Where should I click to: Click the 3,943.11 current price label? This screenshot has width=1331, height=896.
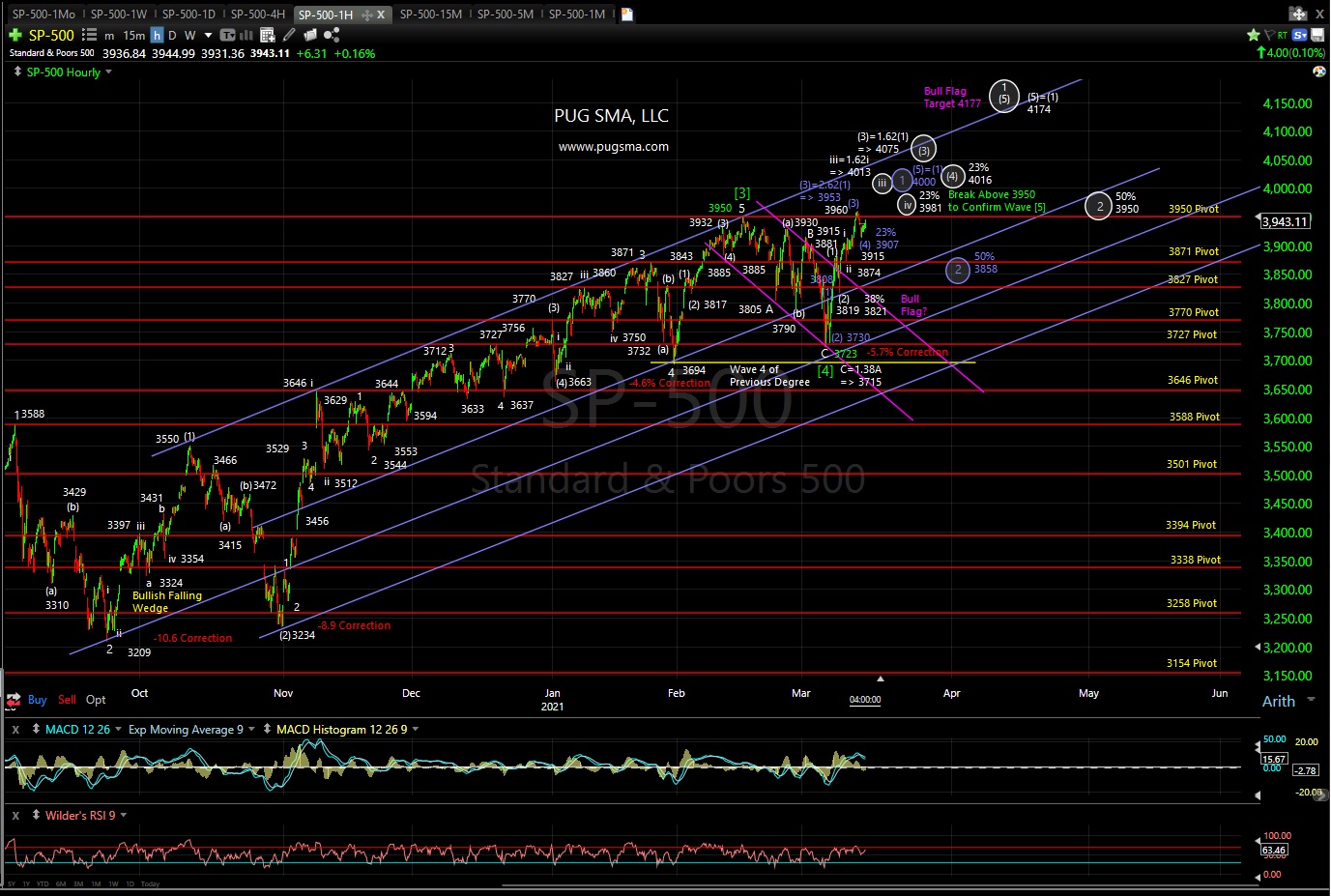click(1285, 221)
